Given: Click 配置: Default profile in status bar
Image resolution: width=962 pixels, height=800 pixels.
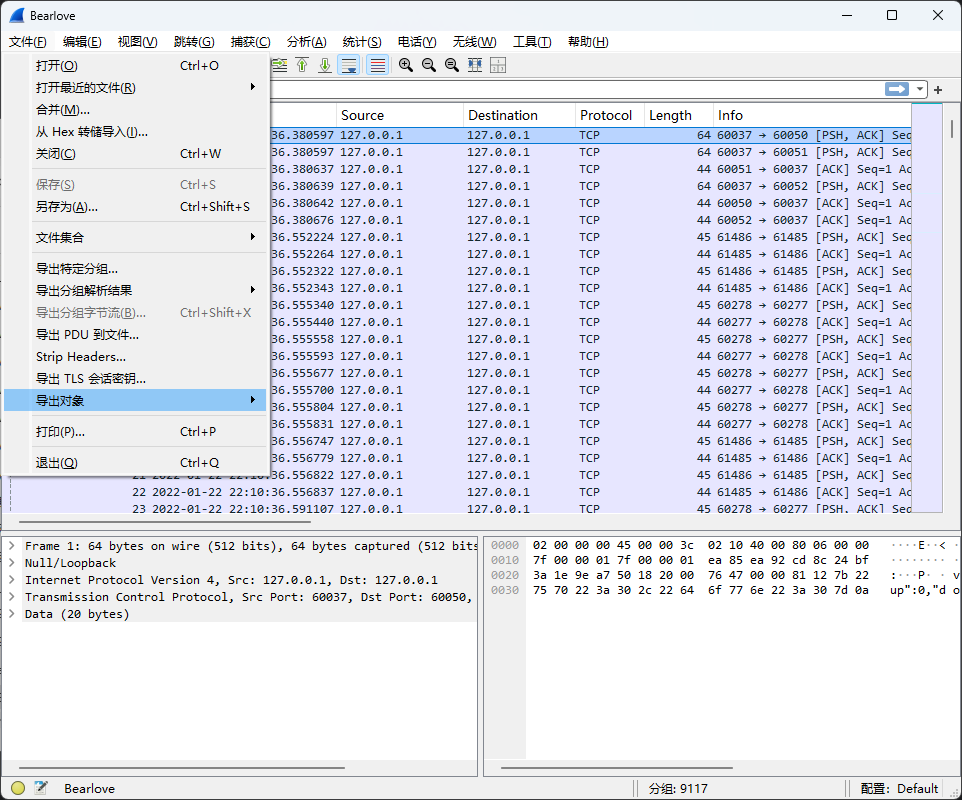Looking at the screenshot, I should click(x=899, y=788).
